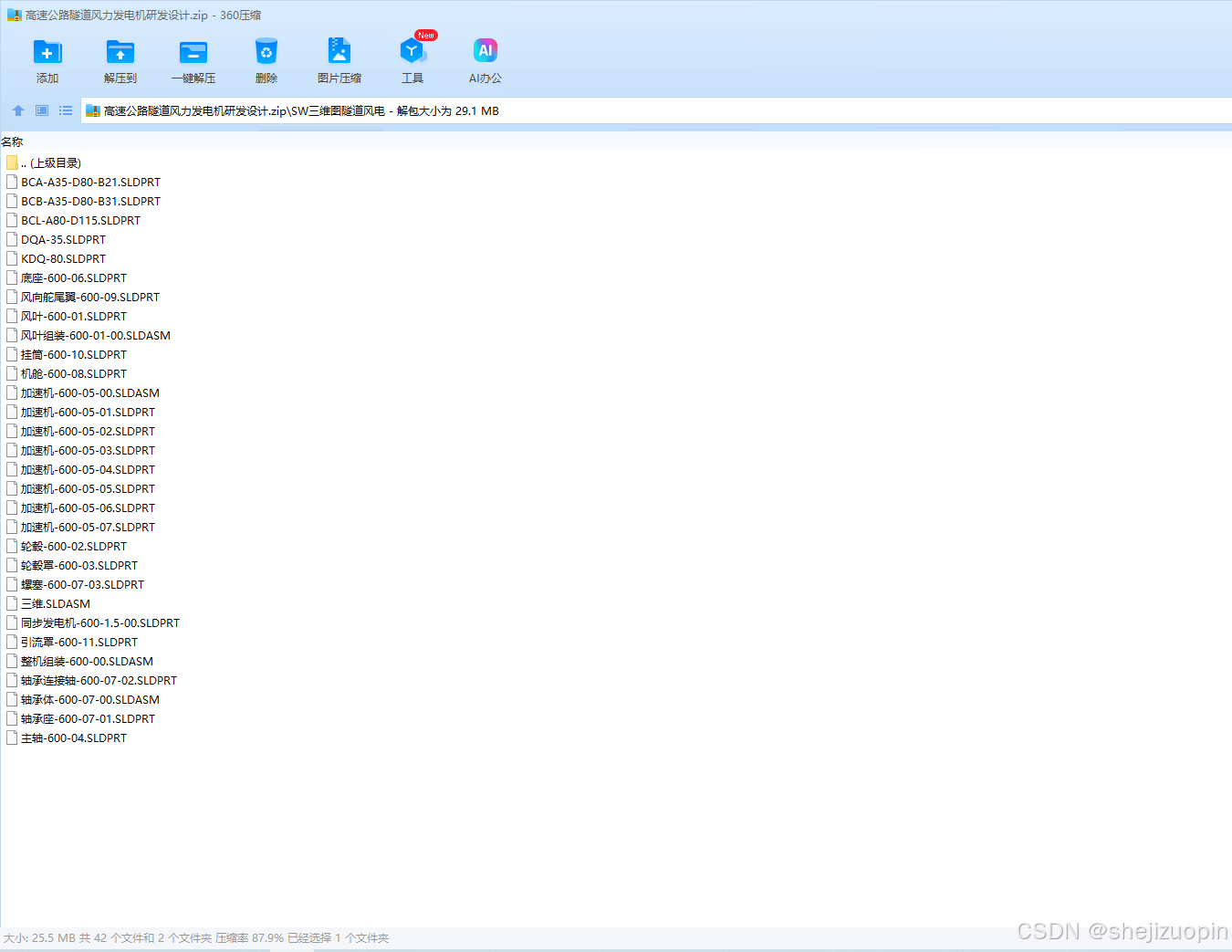Select file 风叶-600-01.SLDPRT
The height and width of the screenshot is (952, 1232).
(67, 316)
